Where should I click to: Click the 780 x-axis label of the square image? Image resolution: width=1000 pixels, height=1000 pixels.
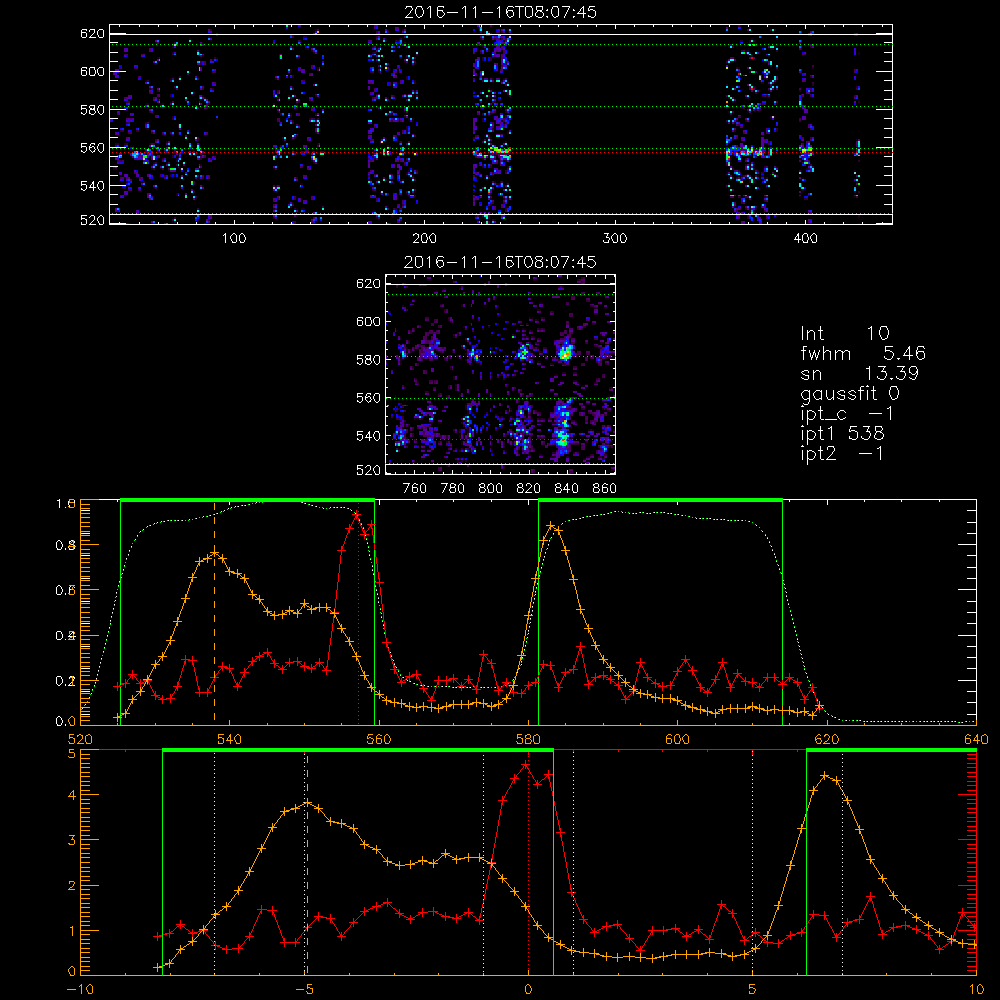[x=453, y=489]
